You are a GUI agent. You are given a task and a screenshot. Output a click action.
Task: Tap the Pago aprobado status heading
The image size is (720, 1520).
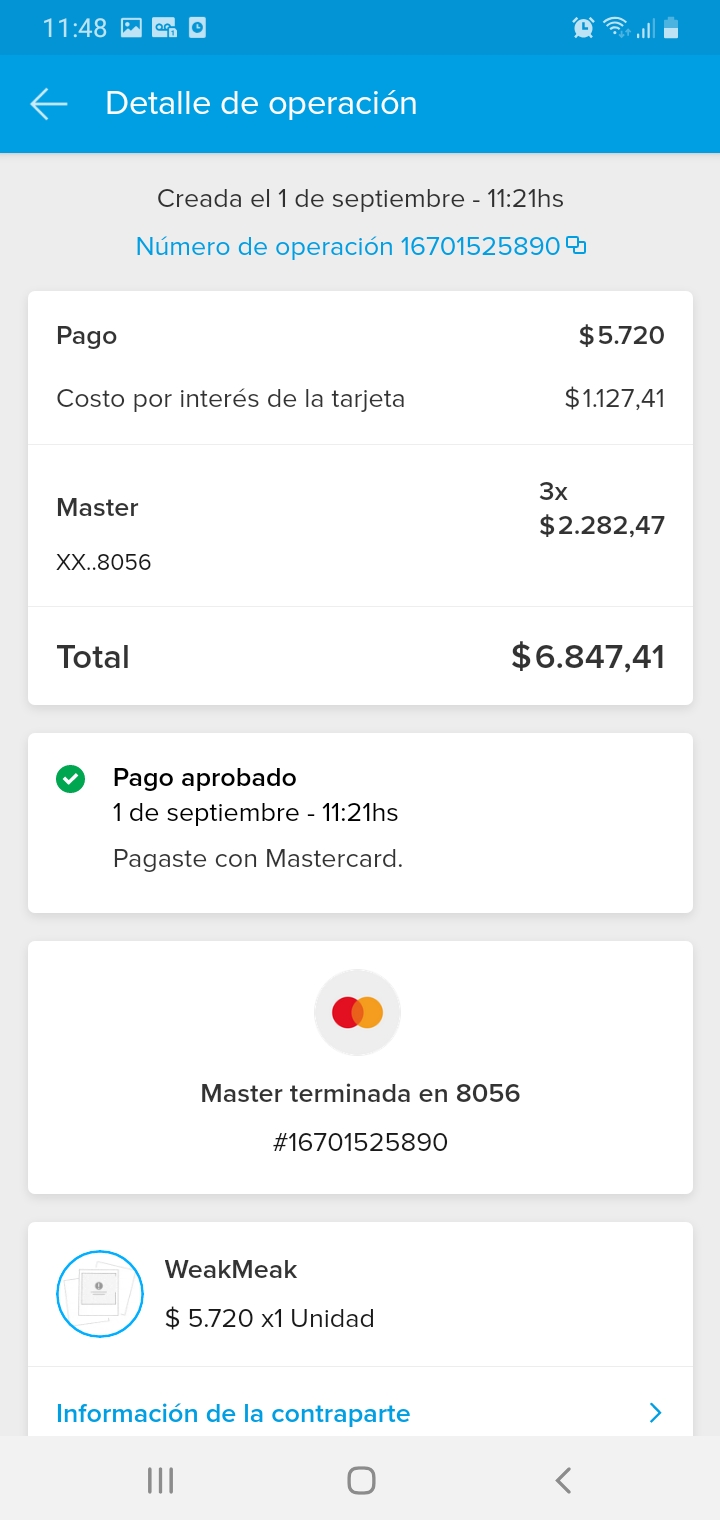pos(205,777)
